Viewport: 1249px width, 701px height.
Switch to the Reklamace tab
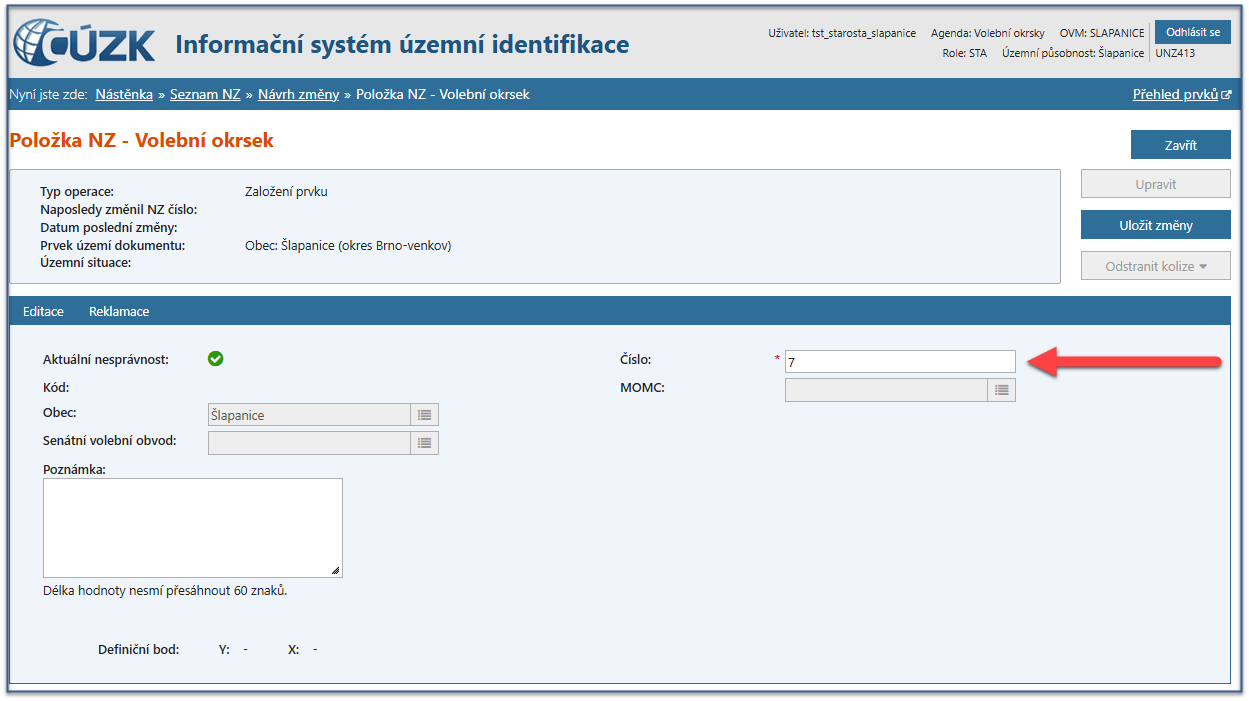[x=119, y=311]
